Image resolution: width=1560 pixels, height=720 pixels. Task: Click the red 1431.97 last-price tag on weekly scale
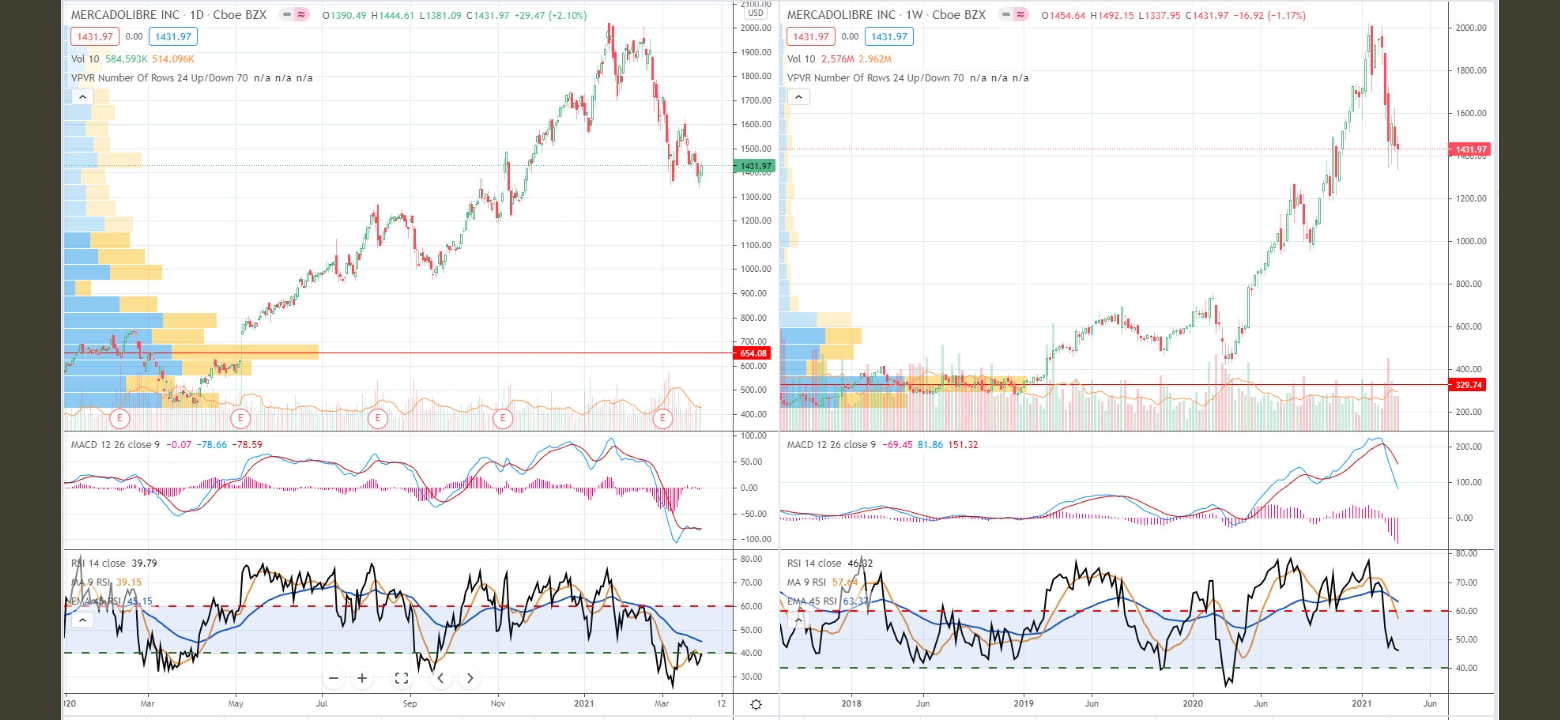[1472, 149]
